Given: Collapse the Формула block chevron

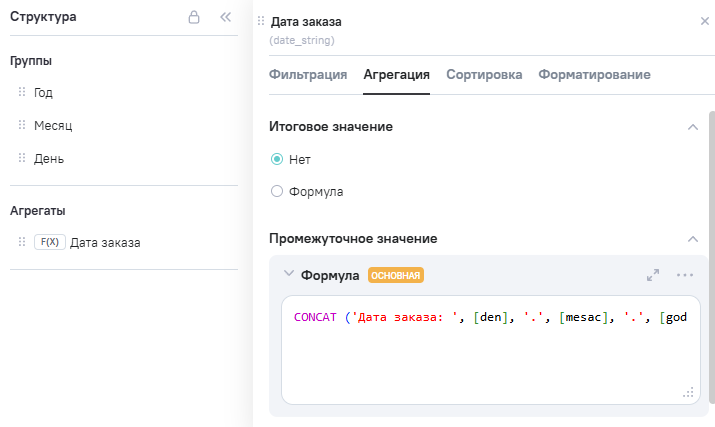Looking at the screenshot, I should (289, 274).
